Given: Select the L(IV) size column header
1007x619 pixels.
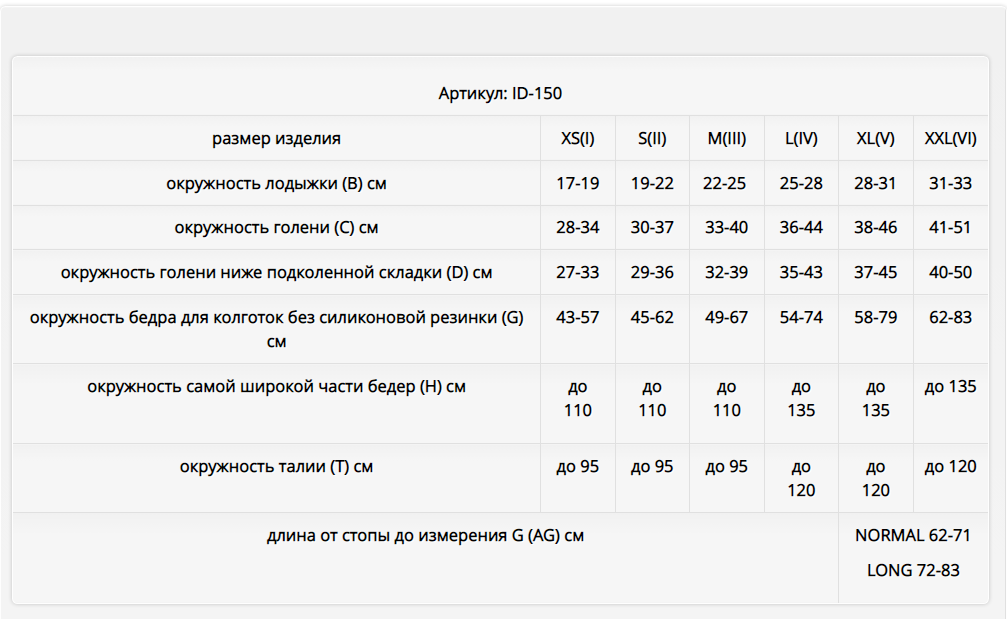Looking at the screenshot, I should [x=801, y=139].
